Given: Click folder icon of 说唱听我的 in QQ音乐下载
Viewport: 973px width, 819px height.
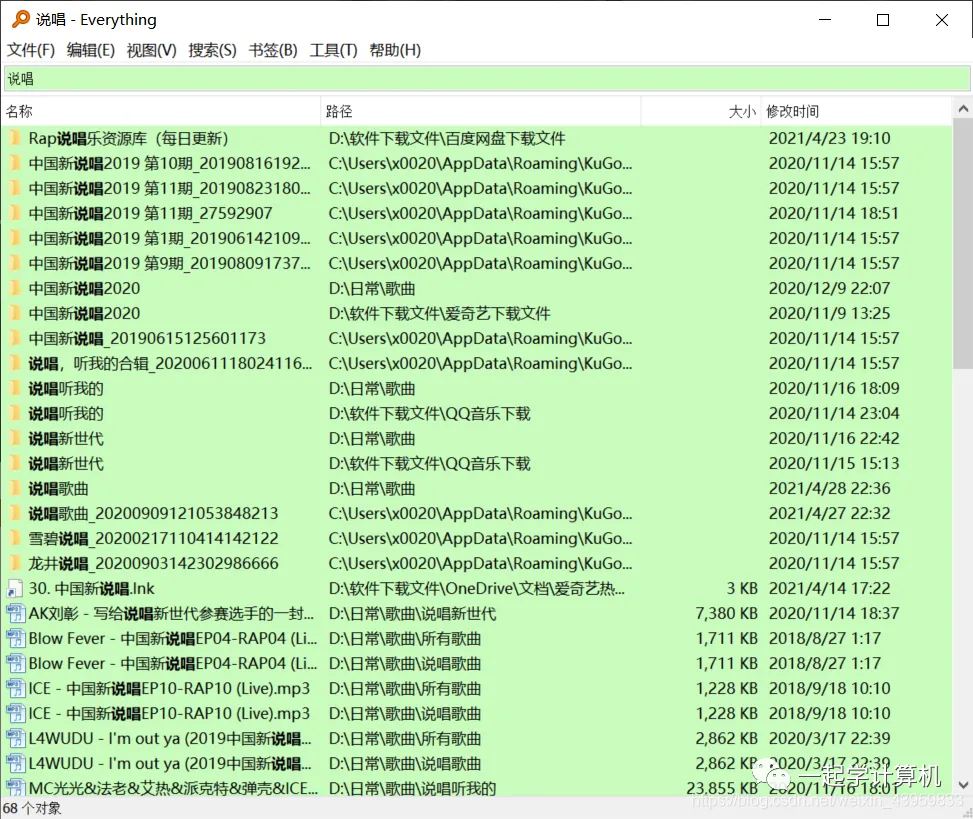Looking at the screenshot, I should coord(15,413).
